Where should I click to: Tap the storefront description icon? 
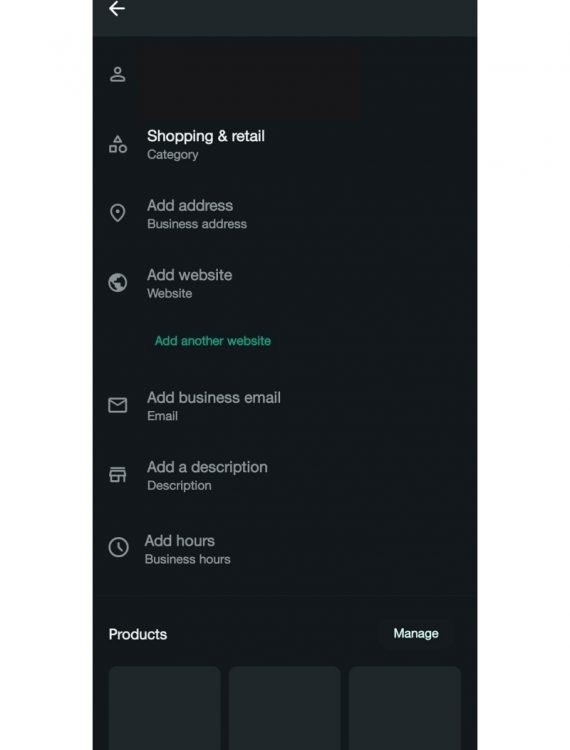click(x=118, y=474)
